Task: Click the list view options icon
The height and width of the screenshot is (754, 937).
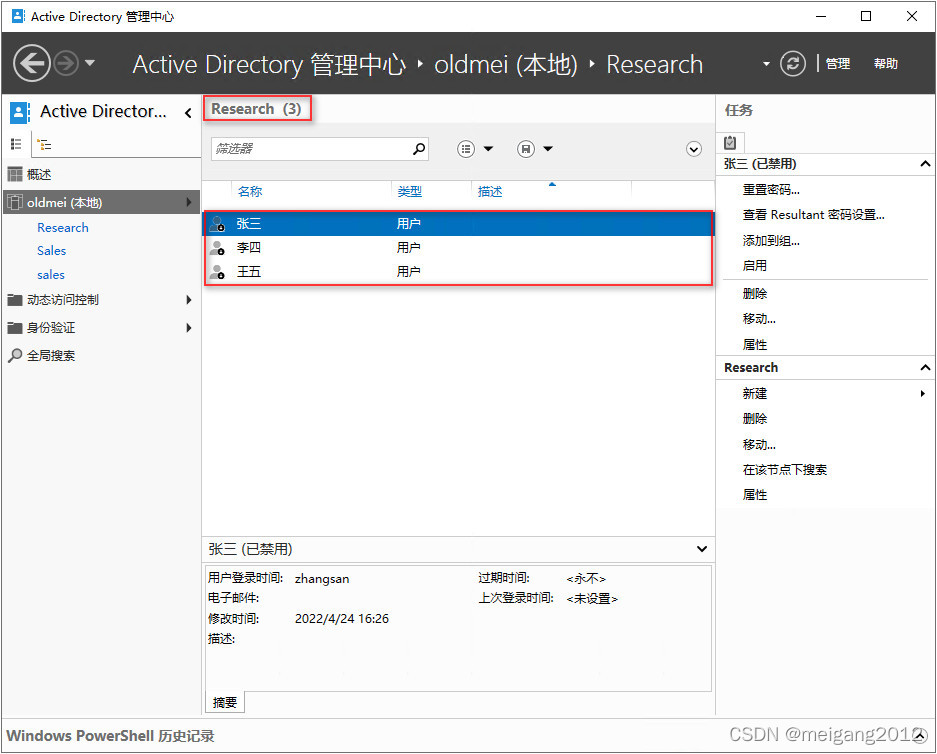Action: tap(466, 149)
